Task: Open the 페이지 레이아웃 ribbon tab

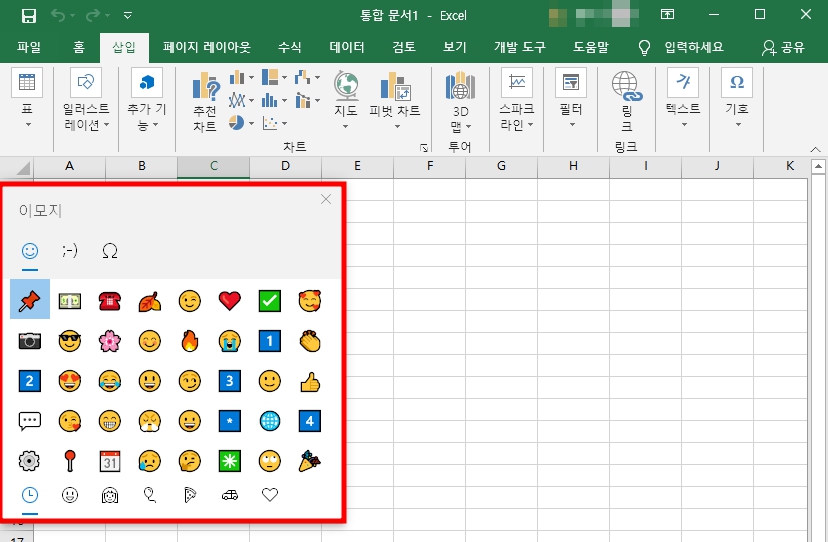Action: point(206,48)
